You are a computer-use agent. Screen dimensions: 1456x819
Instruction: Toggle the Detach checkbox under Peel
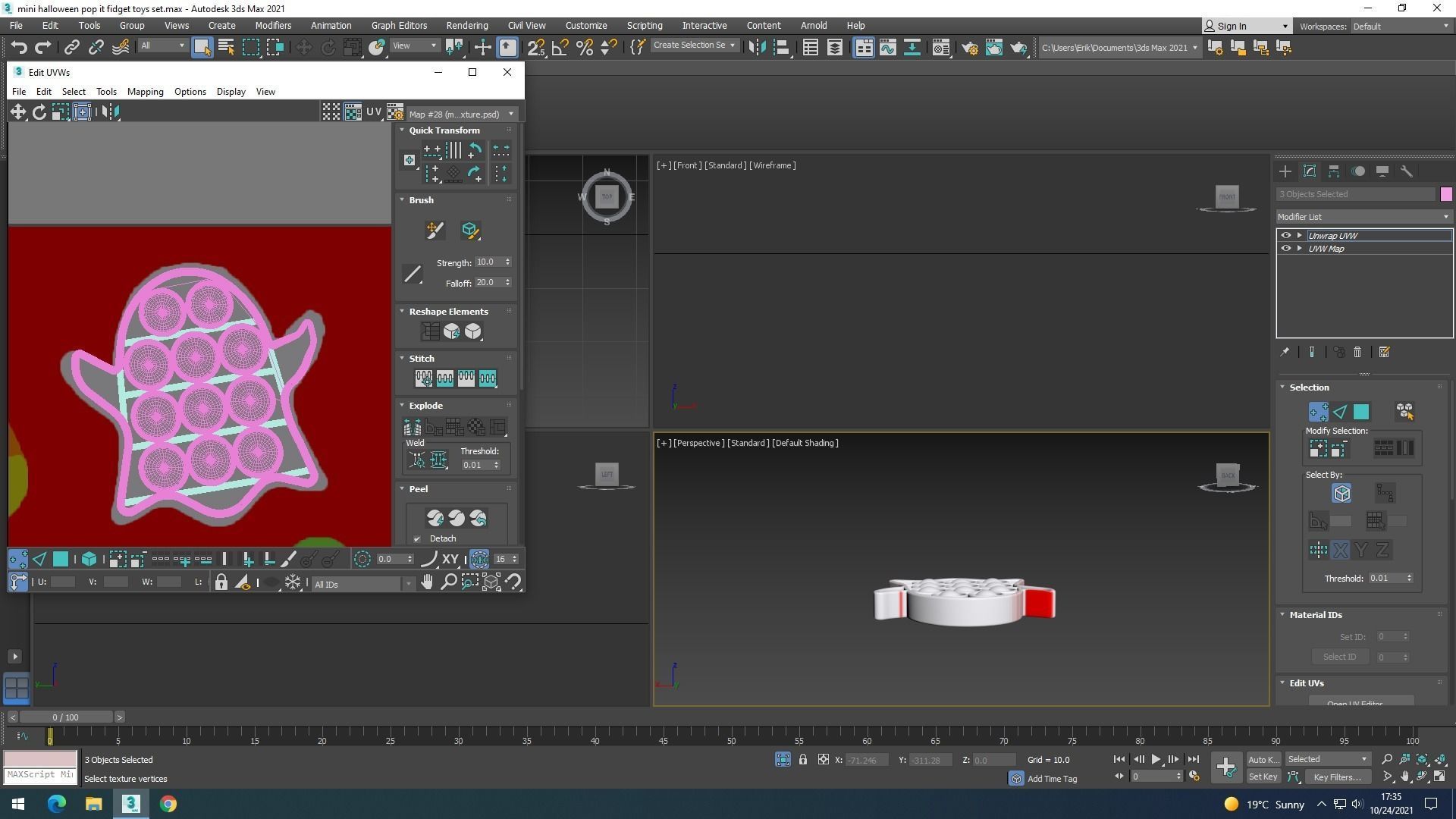[417, 539]
